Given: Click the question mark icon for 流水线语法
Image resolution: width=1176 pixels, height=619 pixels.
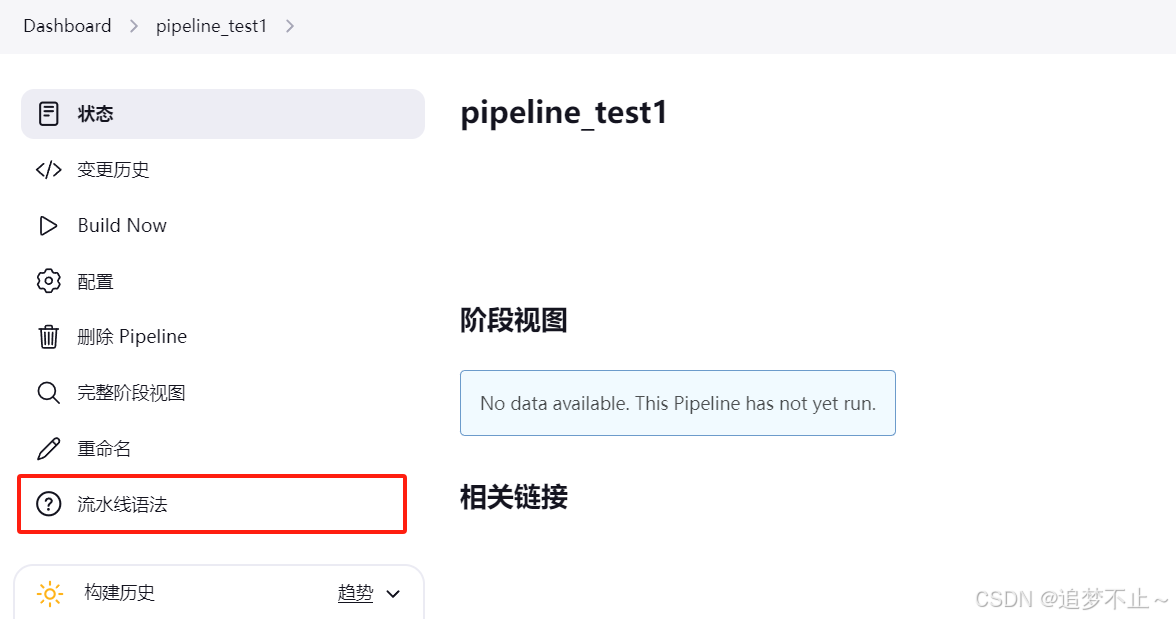Looking at the screenshot, I should 49,504.
